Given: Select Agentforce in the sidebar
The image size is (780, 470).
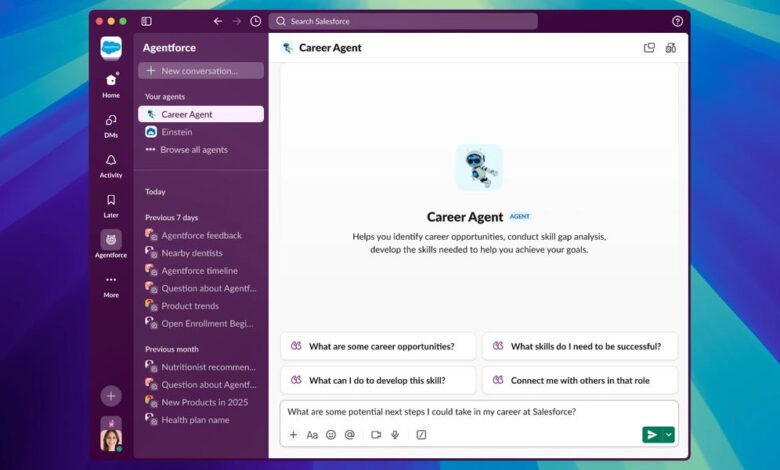Looking at the screenshot, I should [x=111, y=244].
